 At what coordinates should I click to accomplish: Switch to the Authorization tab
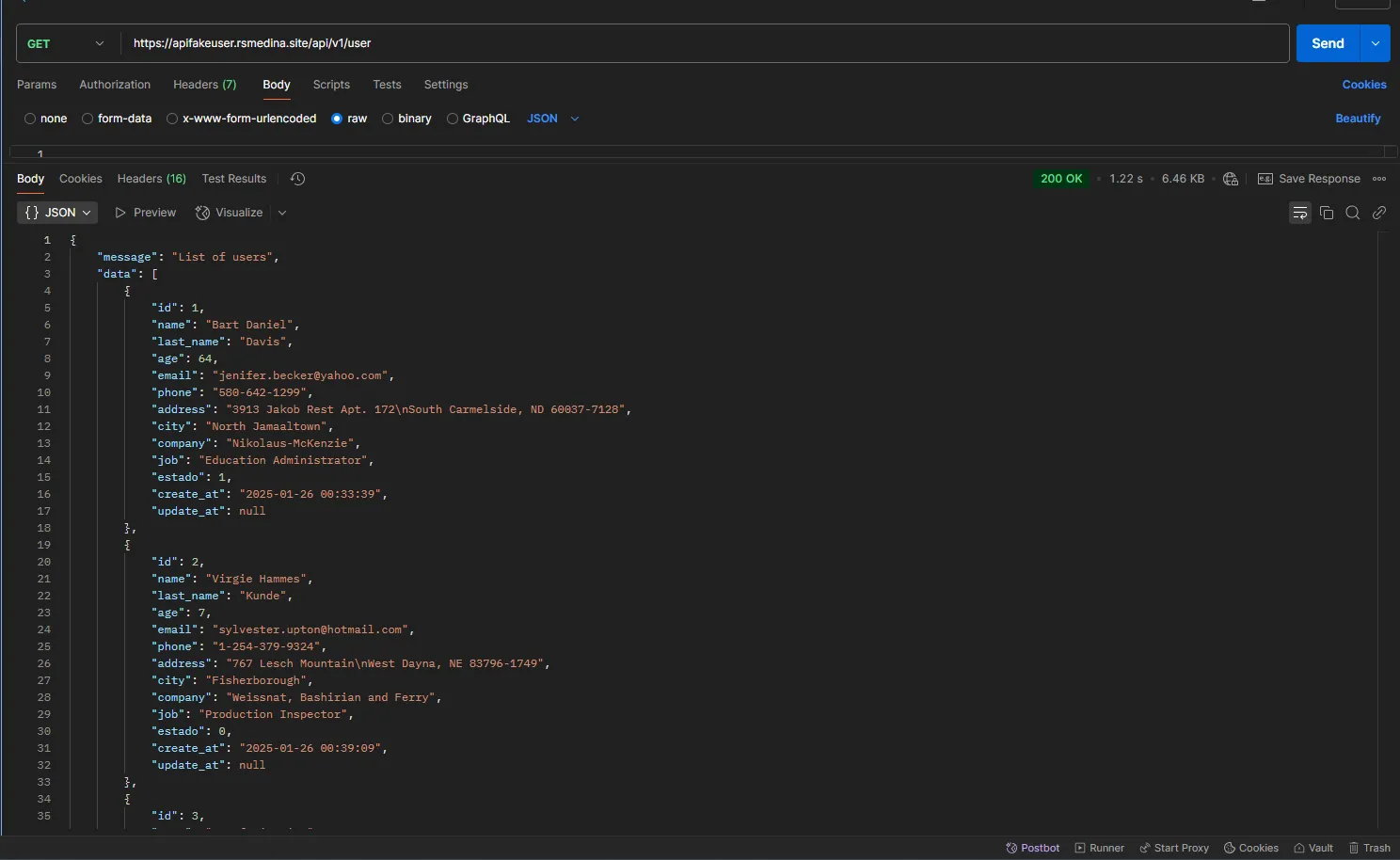click(x=115, y=85)
